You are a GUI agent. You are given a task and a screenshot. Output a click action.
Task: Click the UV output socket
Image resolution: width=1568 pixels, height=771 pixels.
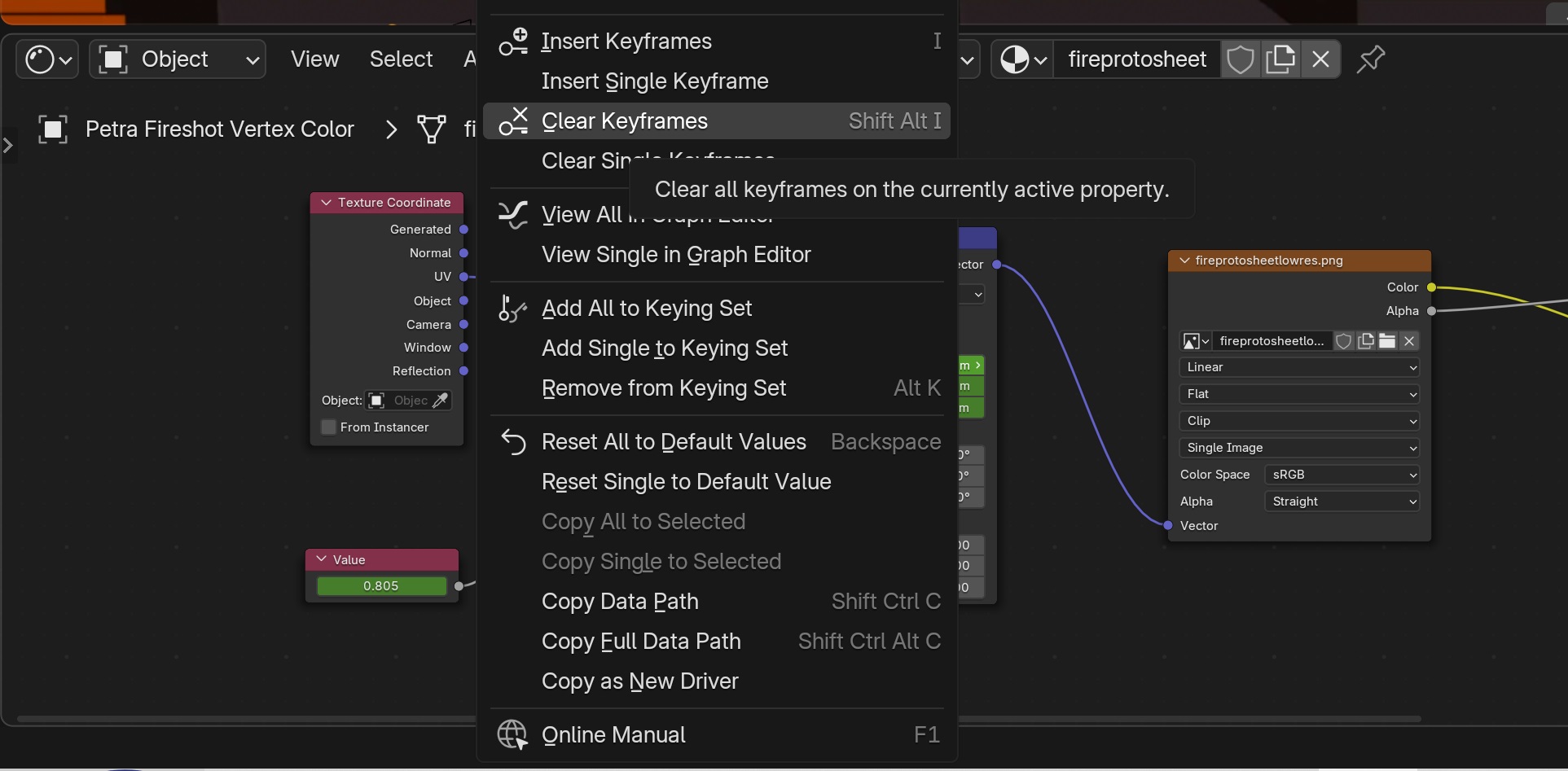[463, 277]
